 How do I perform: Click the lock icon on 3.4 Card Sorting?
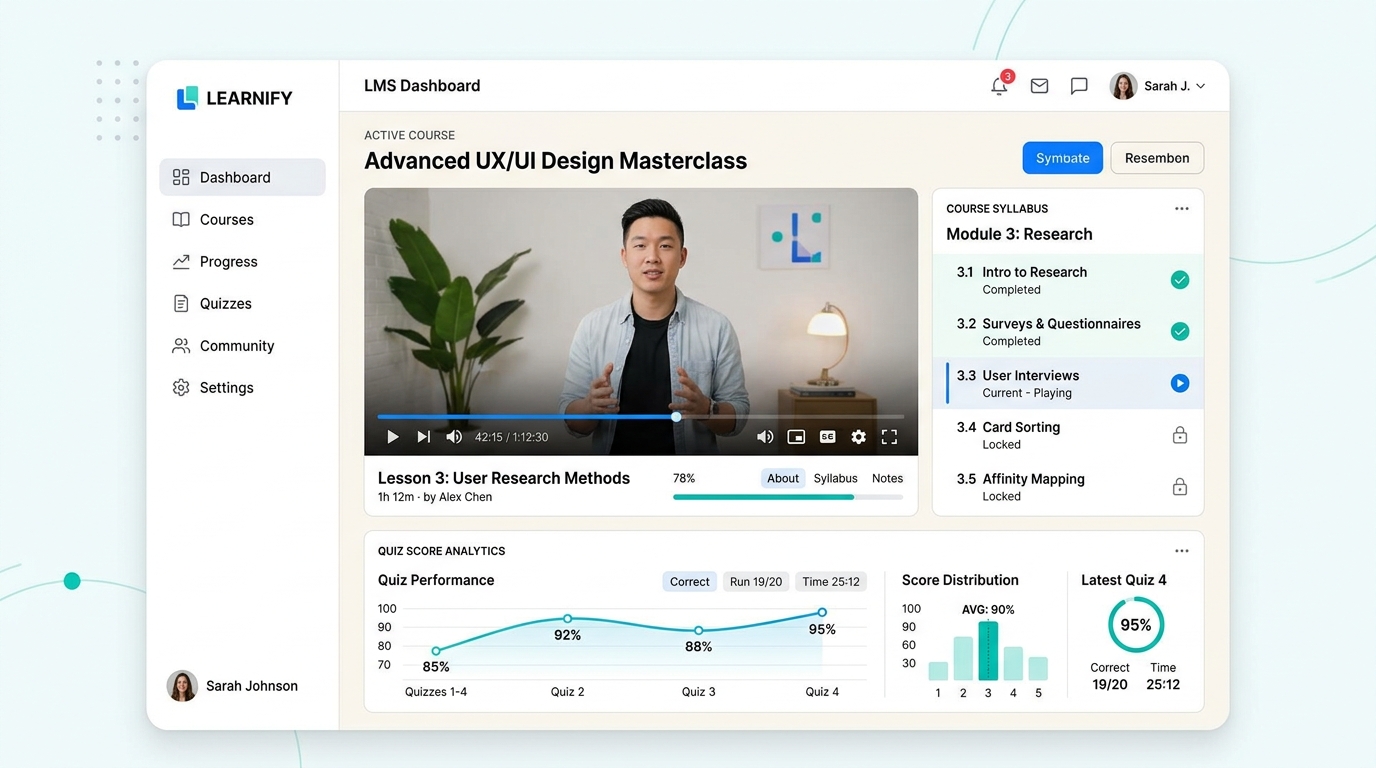click(1180, 435)
